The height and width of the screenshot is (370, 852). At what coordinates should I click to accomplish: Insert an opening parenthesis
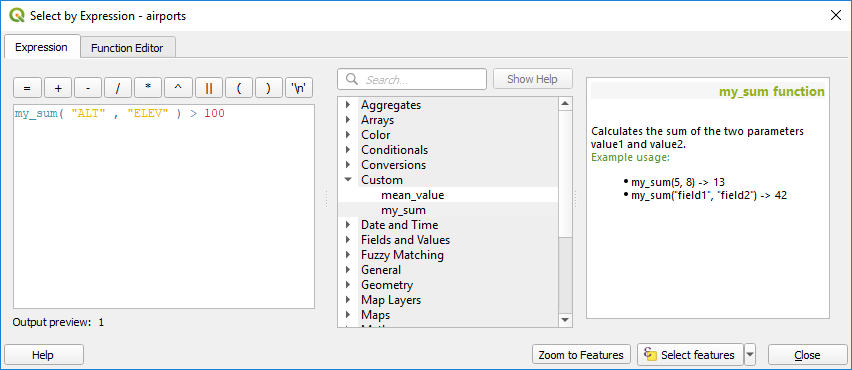pyautogui.click(x=239, y=88)
